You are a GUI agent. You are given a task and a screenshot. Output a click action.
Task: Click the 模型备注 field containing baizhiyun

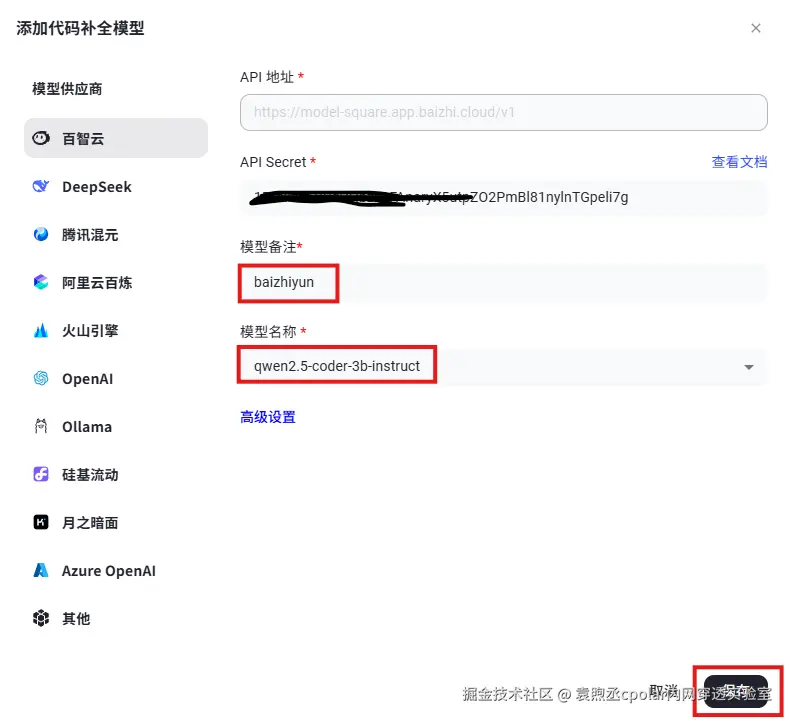(504, 283)
